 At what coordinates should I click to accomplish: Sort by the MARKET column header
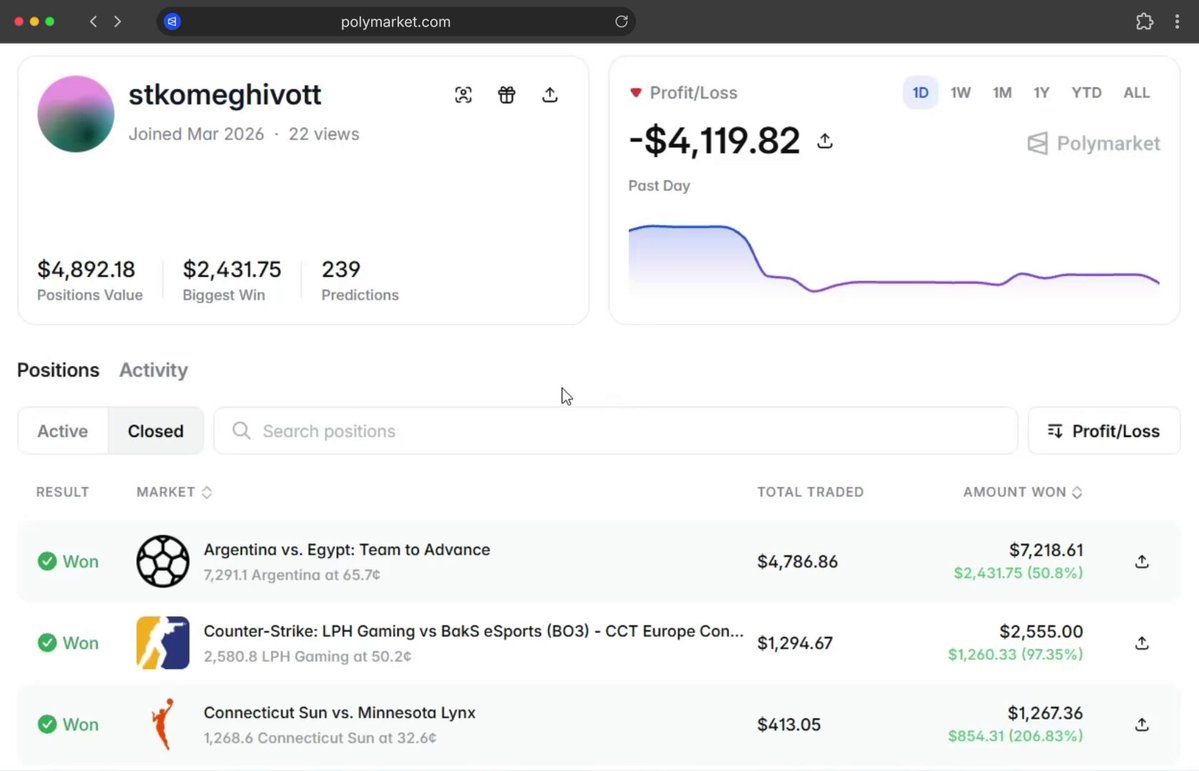(x=174, y=492)
